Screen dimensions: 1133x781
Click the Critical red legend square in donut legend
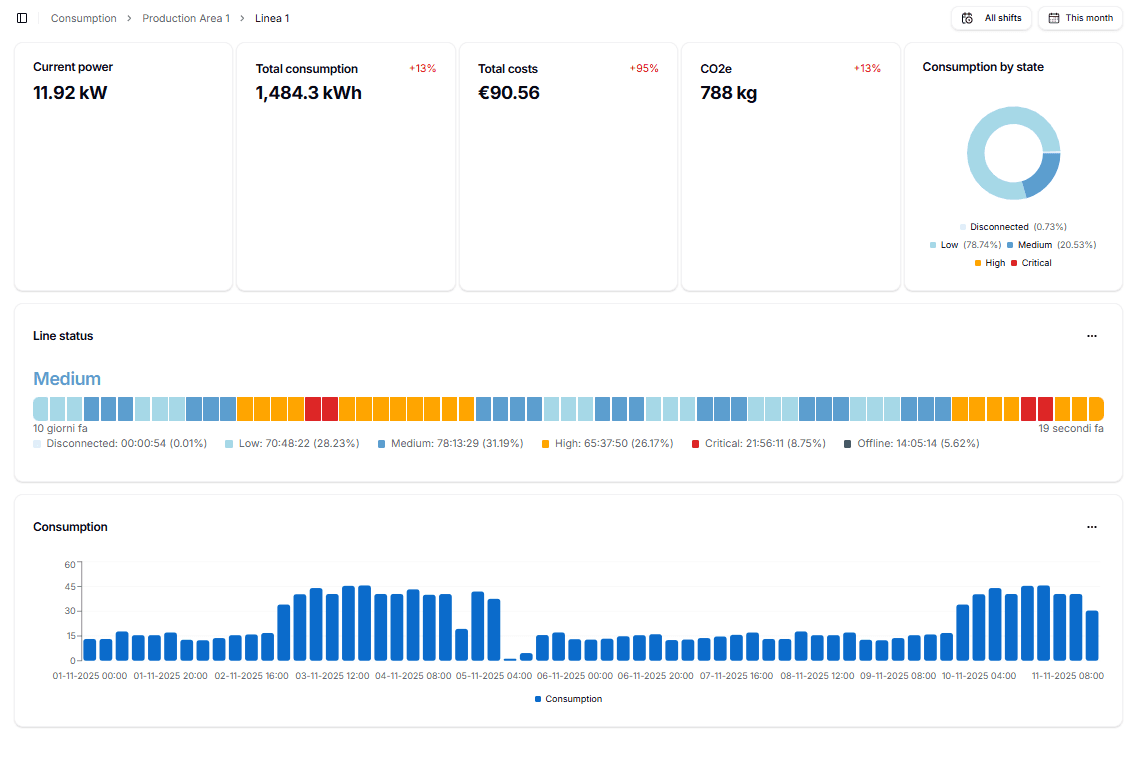coord(1014,263)
